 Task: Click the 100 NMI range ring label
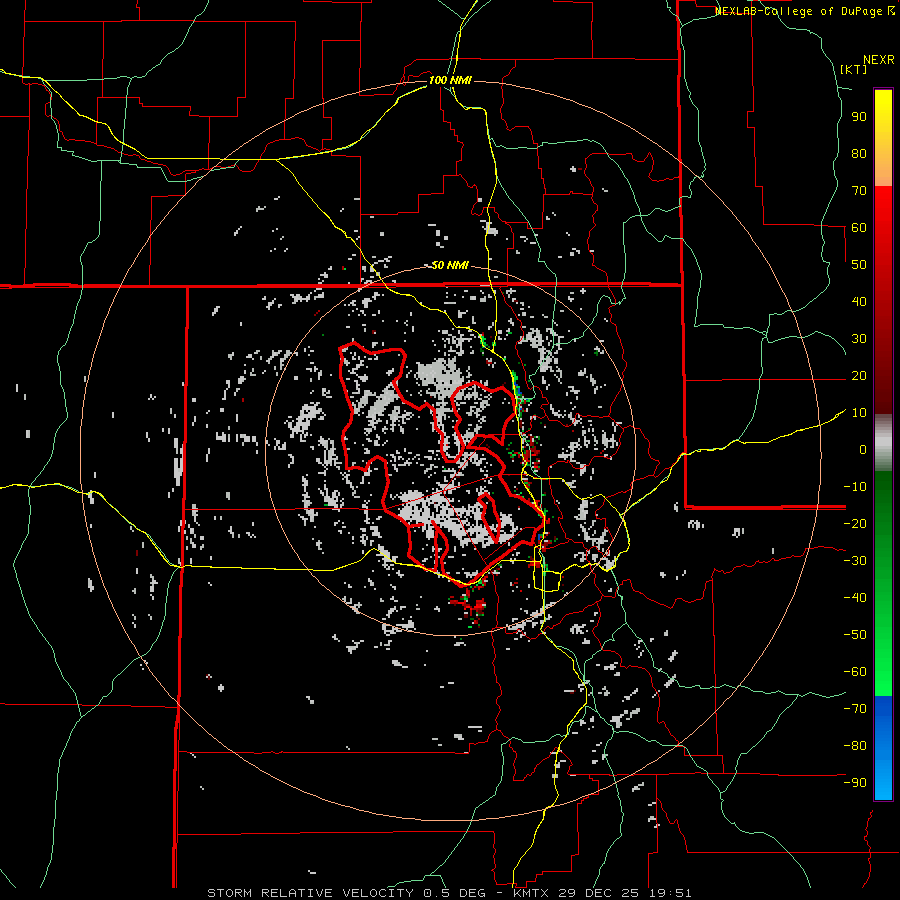449,80
